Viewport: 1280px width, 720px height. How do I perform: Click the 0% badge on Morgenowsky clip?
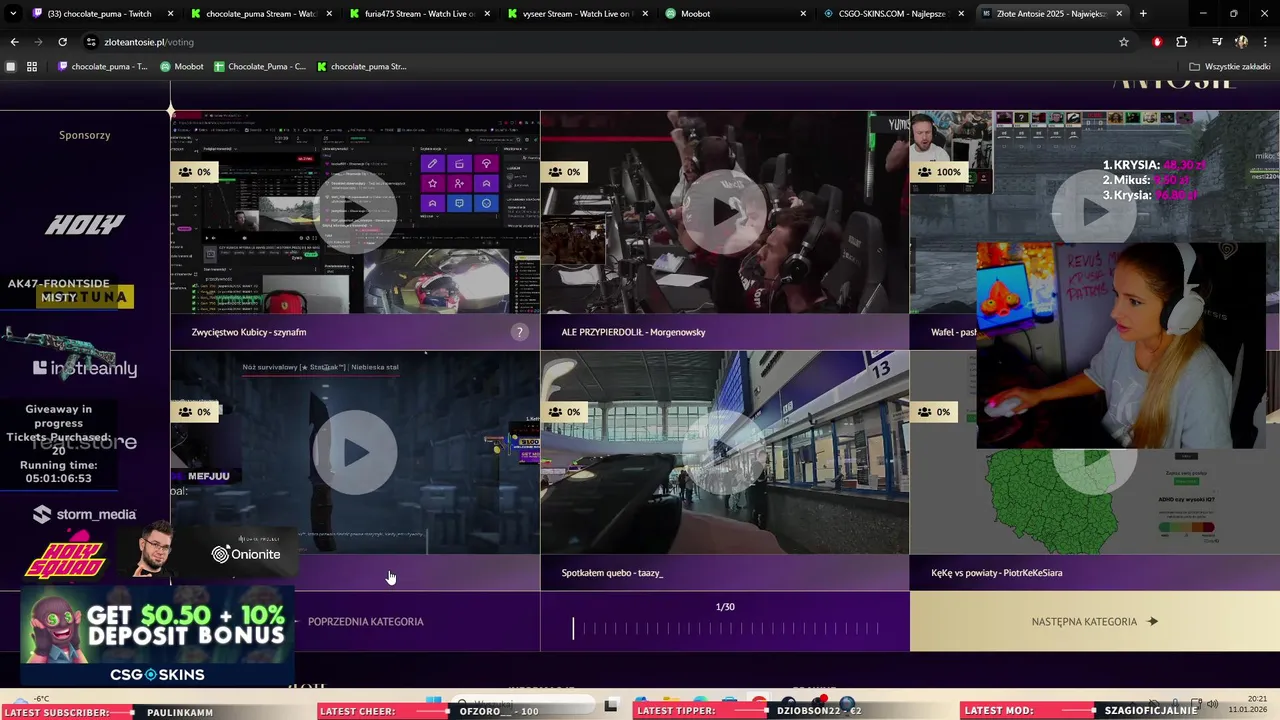pyautogui.click(x=564, y=172)
